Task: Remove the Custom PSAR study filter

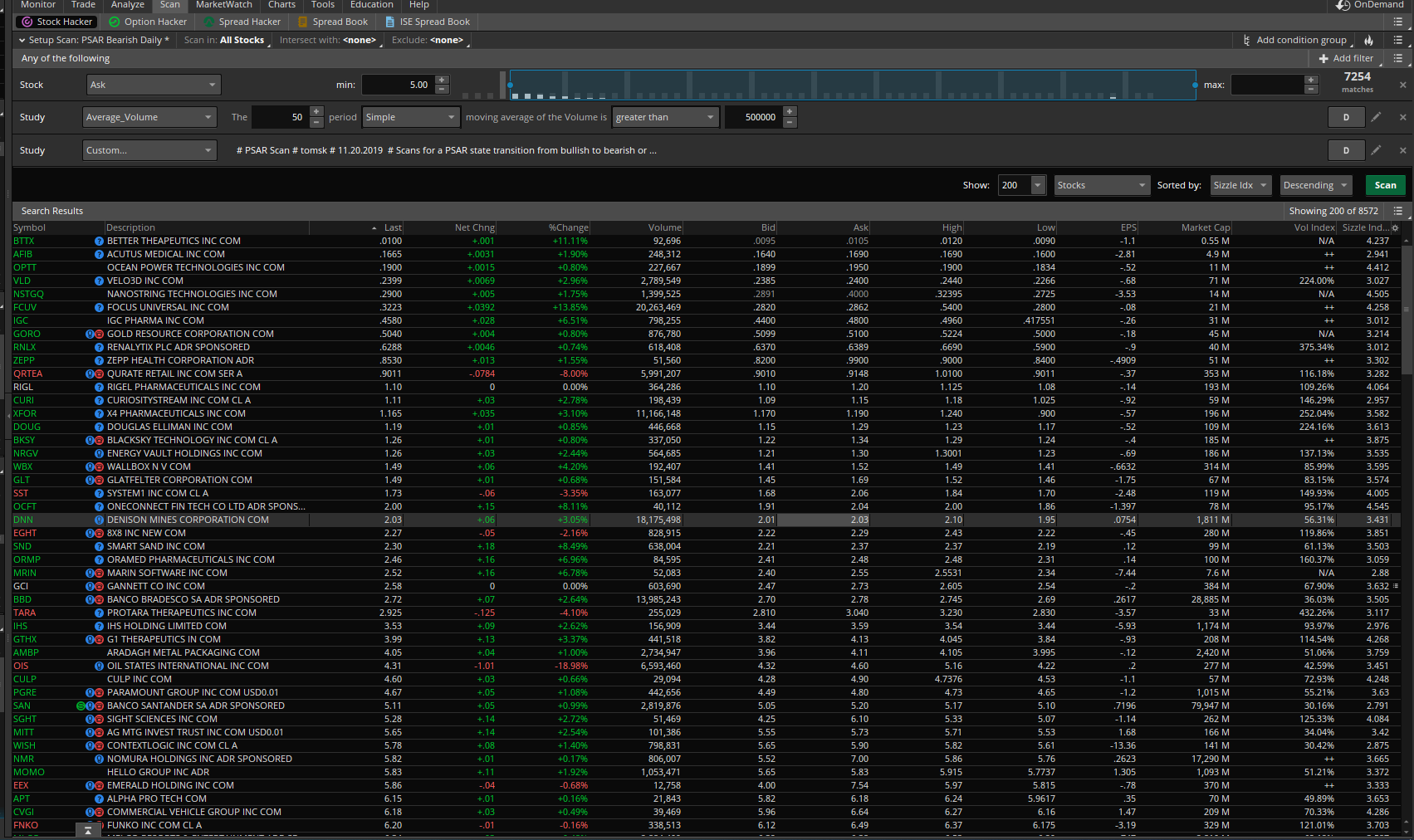Action: (1403, 150)
